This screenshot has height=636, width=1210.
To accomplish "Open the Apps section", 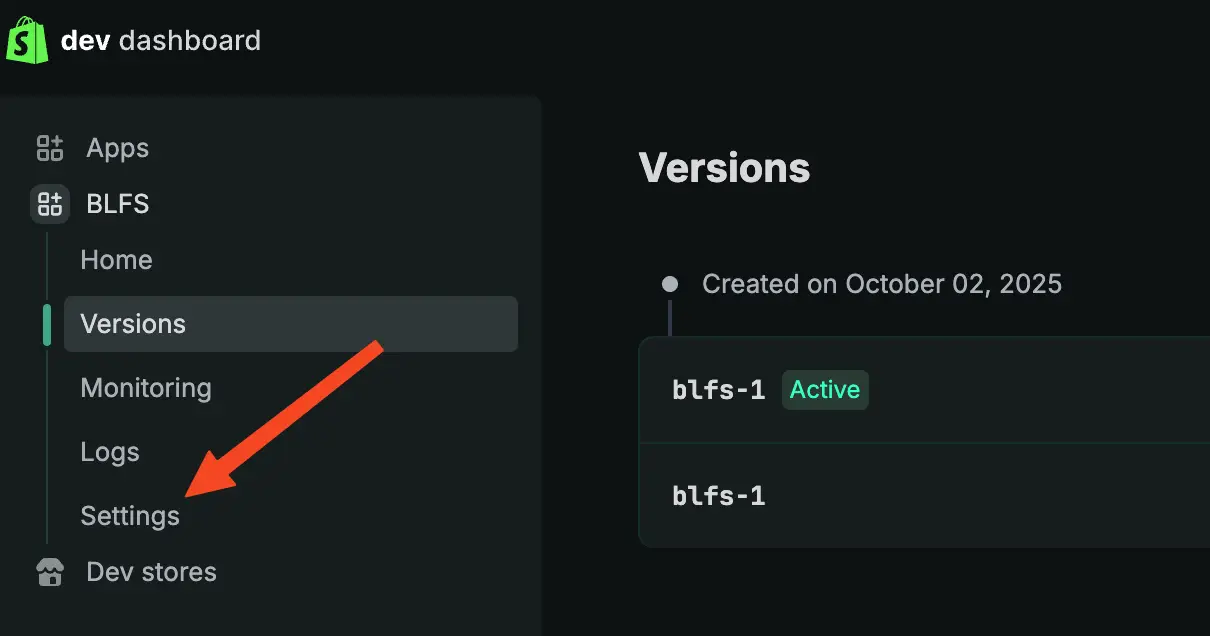I will (x=117, y=147).
